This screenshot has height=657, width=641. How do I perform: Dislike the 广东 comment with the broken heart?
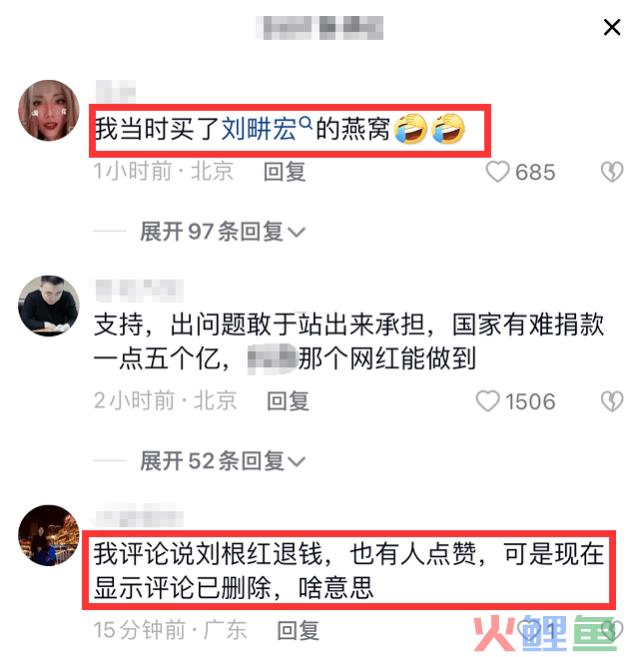(x=612, y=630)
